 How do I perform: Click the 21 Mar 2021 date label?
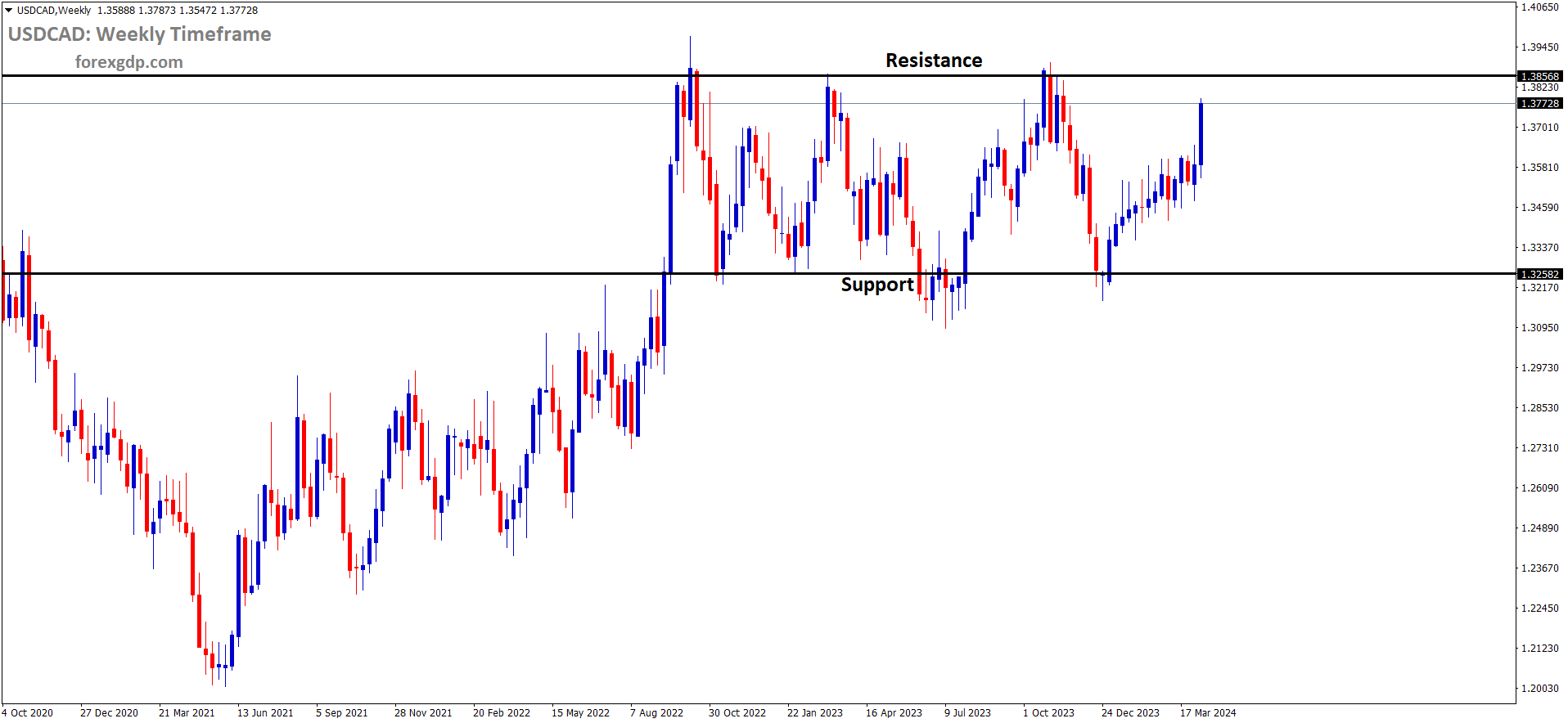187,712
